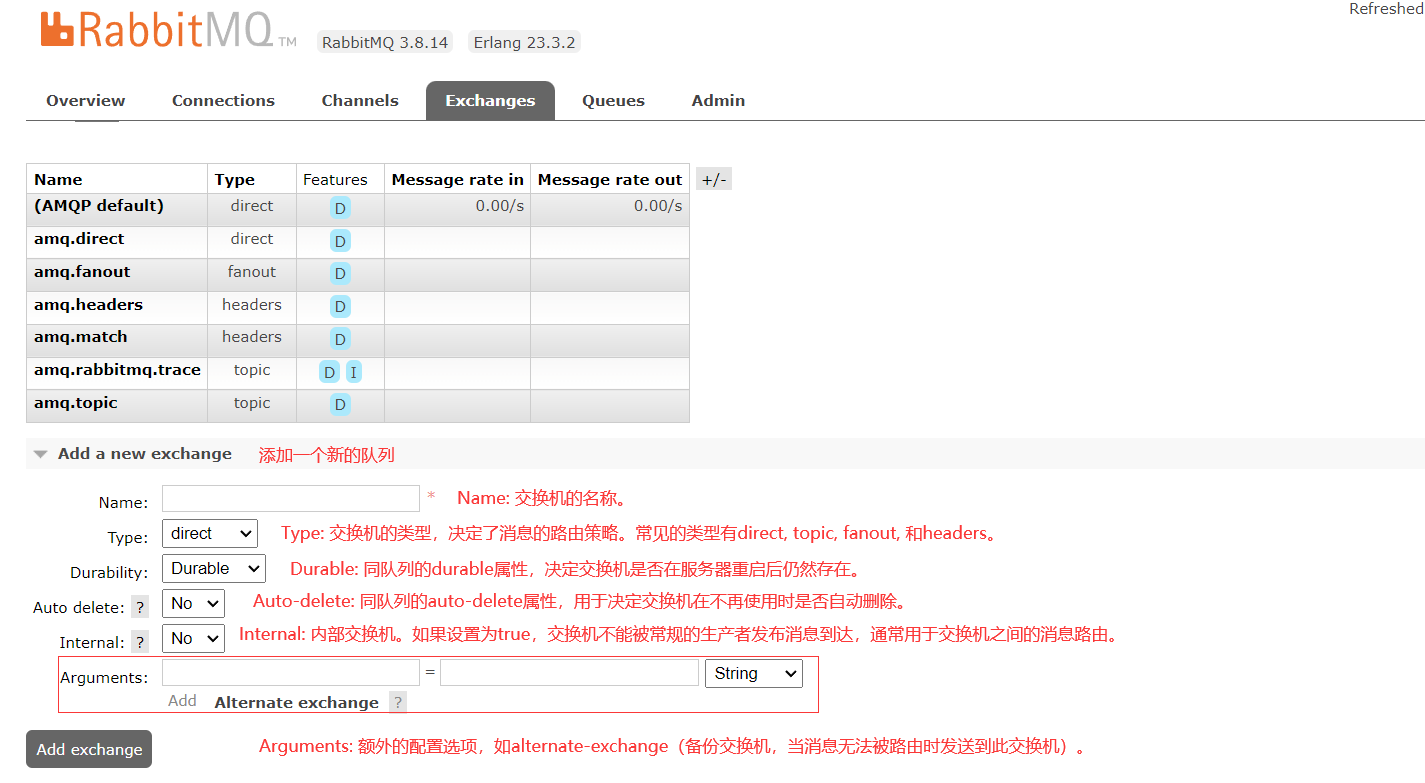Select the Exchanges tab

[490, 101]
